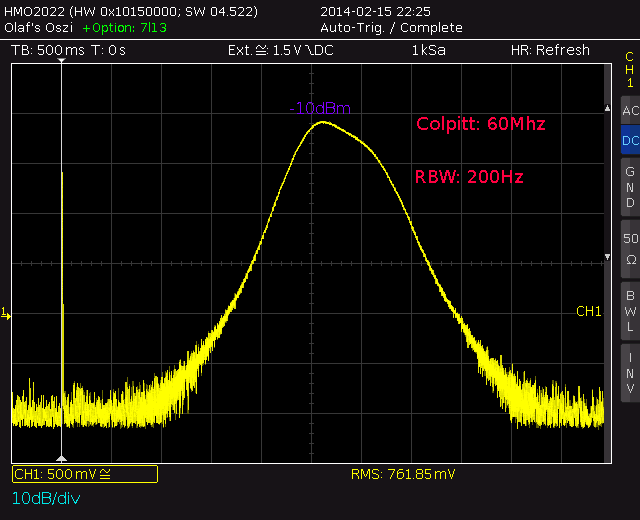Select GND coupling softkey
This screenshot has height=520, width=640.
[630, 187]
